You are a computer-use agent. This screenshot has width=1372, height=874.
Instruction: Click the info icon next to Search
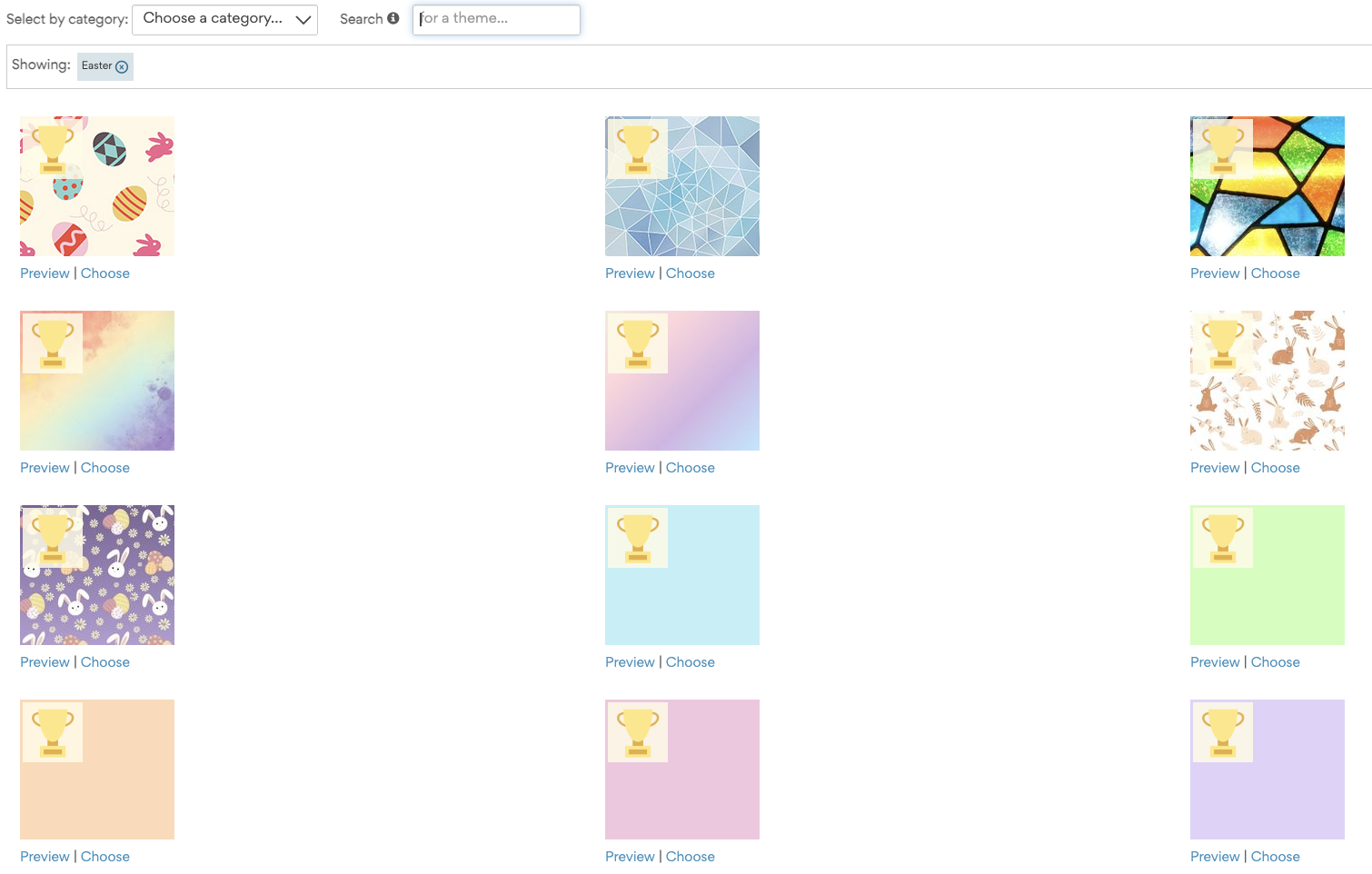tap(394, 18)
